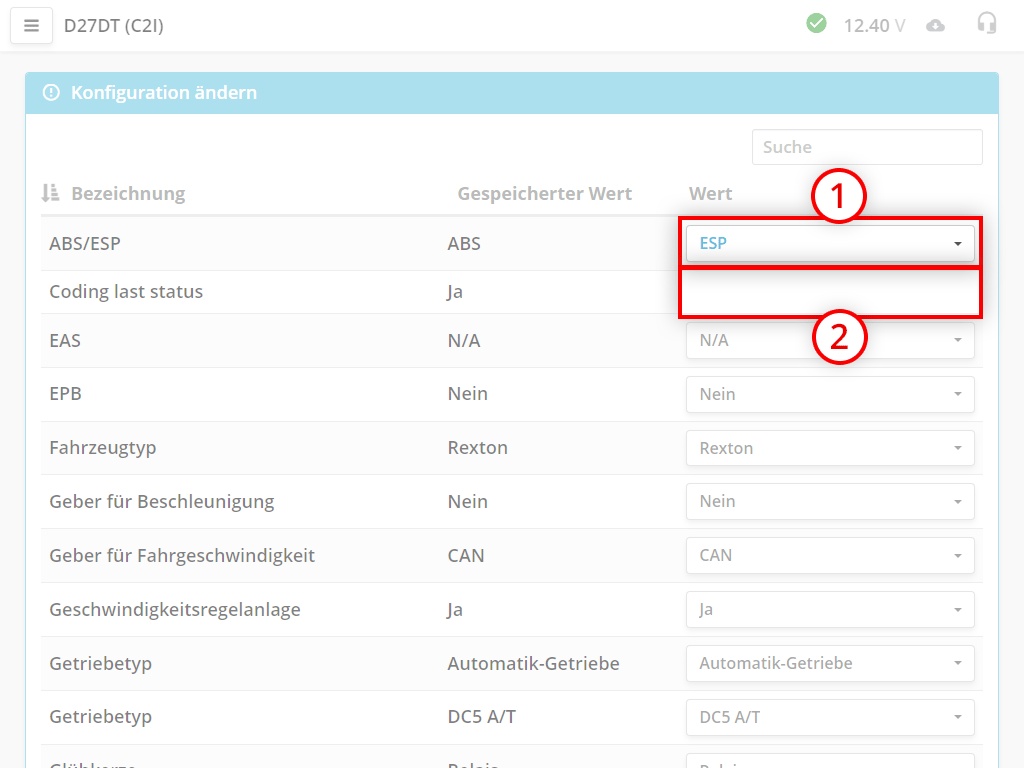Click the green connection status checkmark
Viewport: 1024px width, 768px height.
[x=816, y=23]
